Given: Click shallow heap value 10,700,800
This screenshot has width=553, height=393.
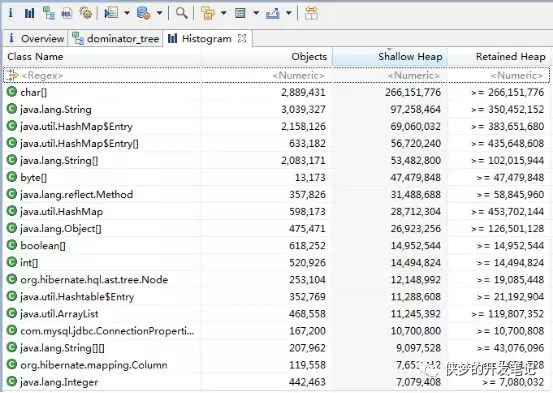Looking at the screenshot, I should (415, 331).
